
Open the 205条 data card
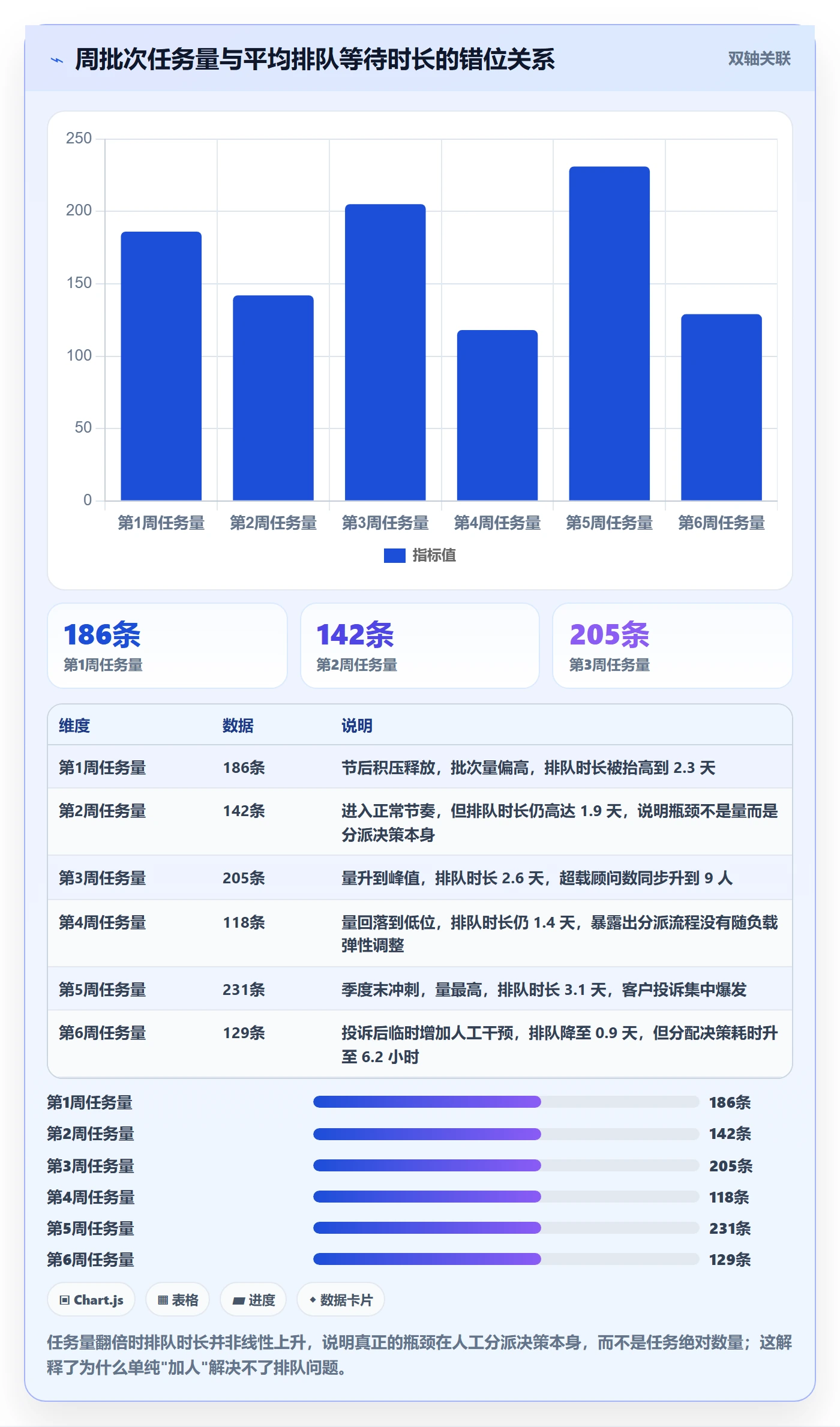click(x=673, y=646)
